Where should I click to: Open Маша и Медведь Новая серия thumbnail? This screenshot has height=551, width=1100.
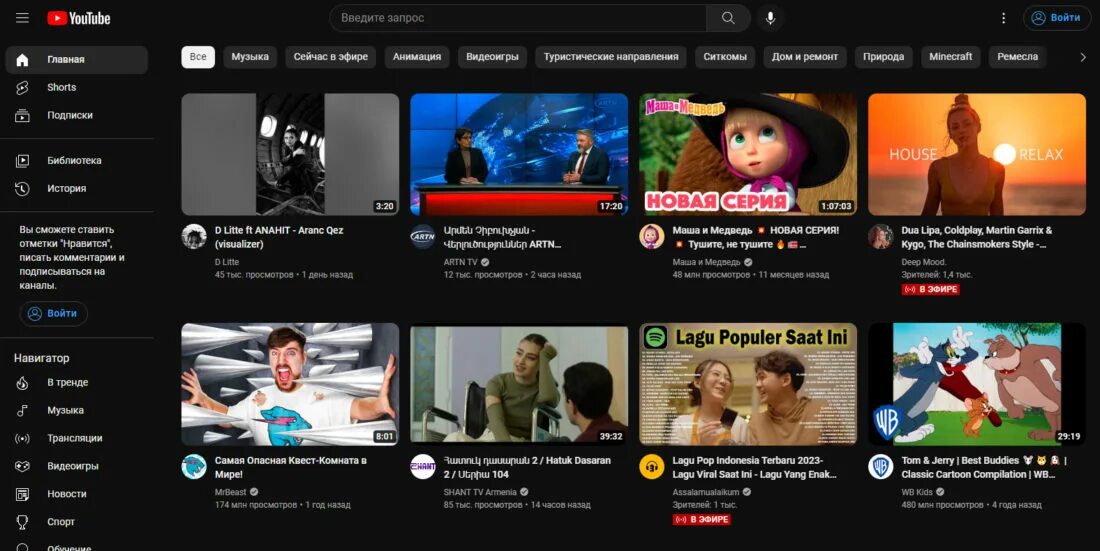tap(748, 154)
